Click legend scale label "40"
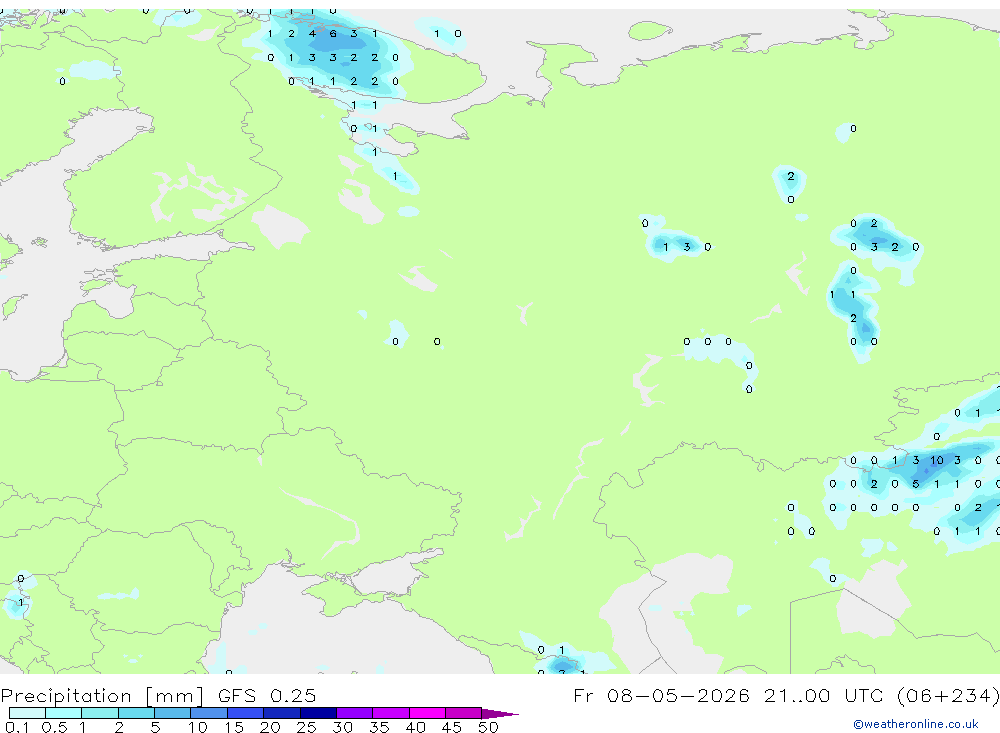This screenshot has height=733, width=1000. click(x=415, y=727)
